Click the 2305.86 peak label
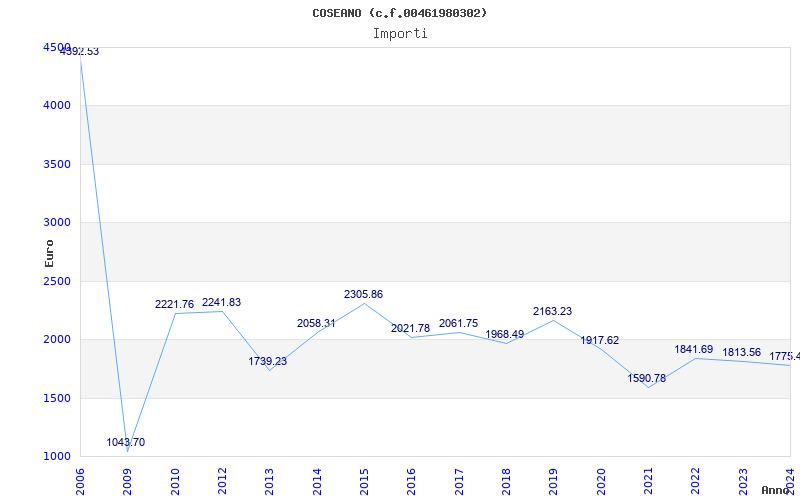800x500 pixels. click(363, 294)
